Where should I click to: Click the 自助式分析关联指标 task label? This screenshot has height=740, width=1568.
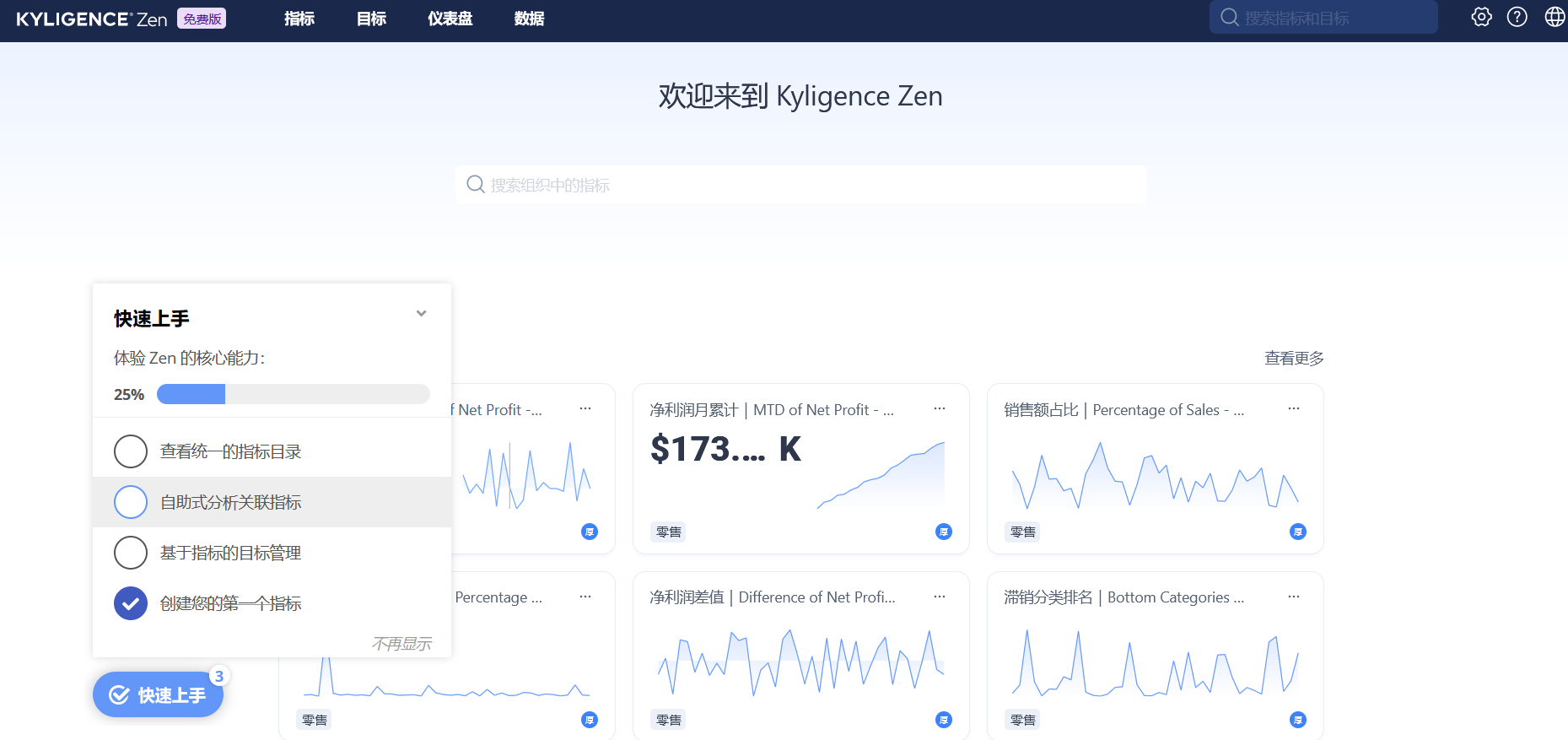click(x=231, y=502)
